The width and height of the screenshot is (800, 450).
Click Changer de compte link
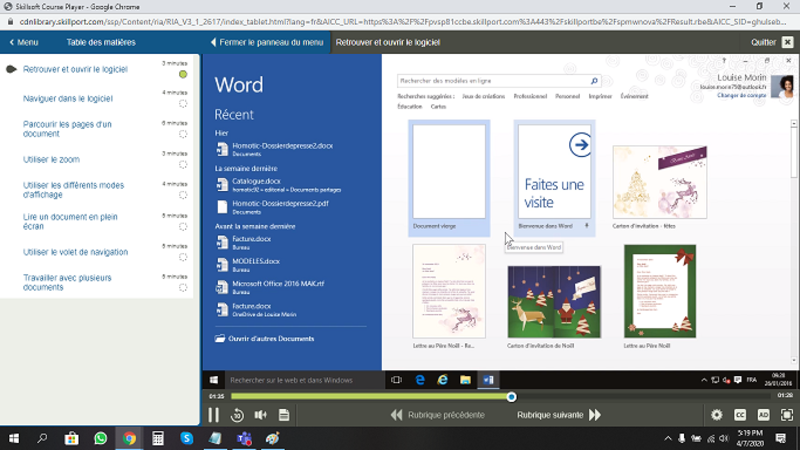click(741, 95)
